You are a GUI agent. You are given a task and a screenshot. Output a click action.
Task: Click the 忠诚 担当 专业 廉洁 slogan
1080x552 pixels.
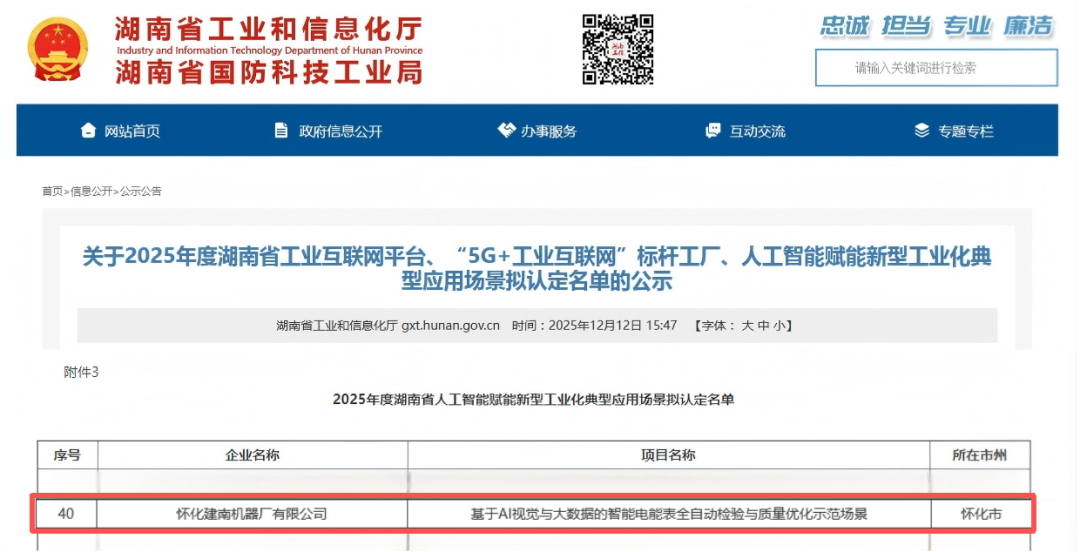(937, 26)
